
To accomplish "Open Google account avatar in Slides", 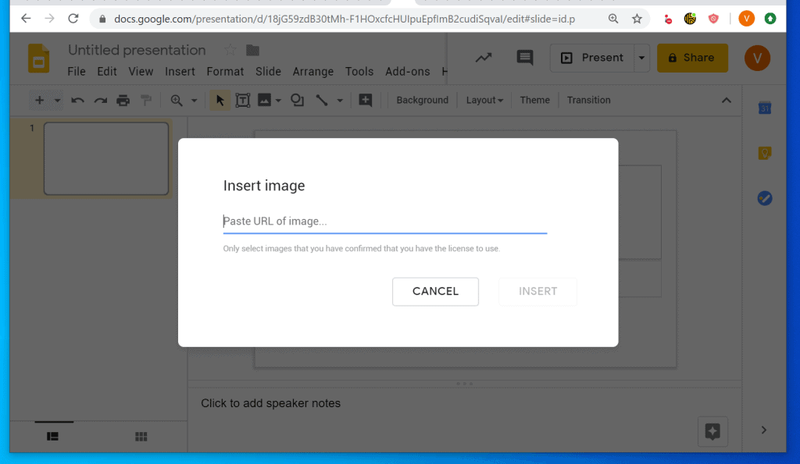I will pyautogui.click(x=757, y=58).
